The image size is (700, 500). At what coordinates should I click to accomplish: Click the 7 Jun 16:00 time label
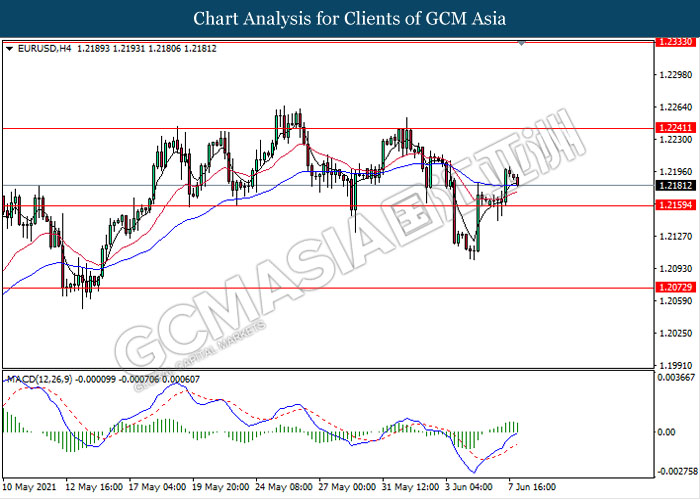click(532, 487)
